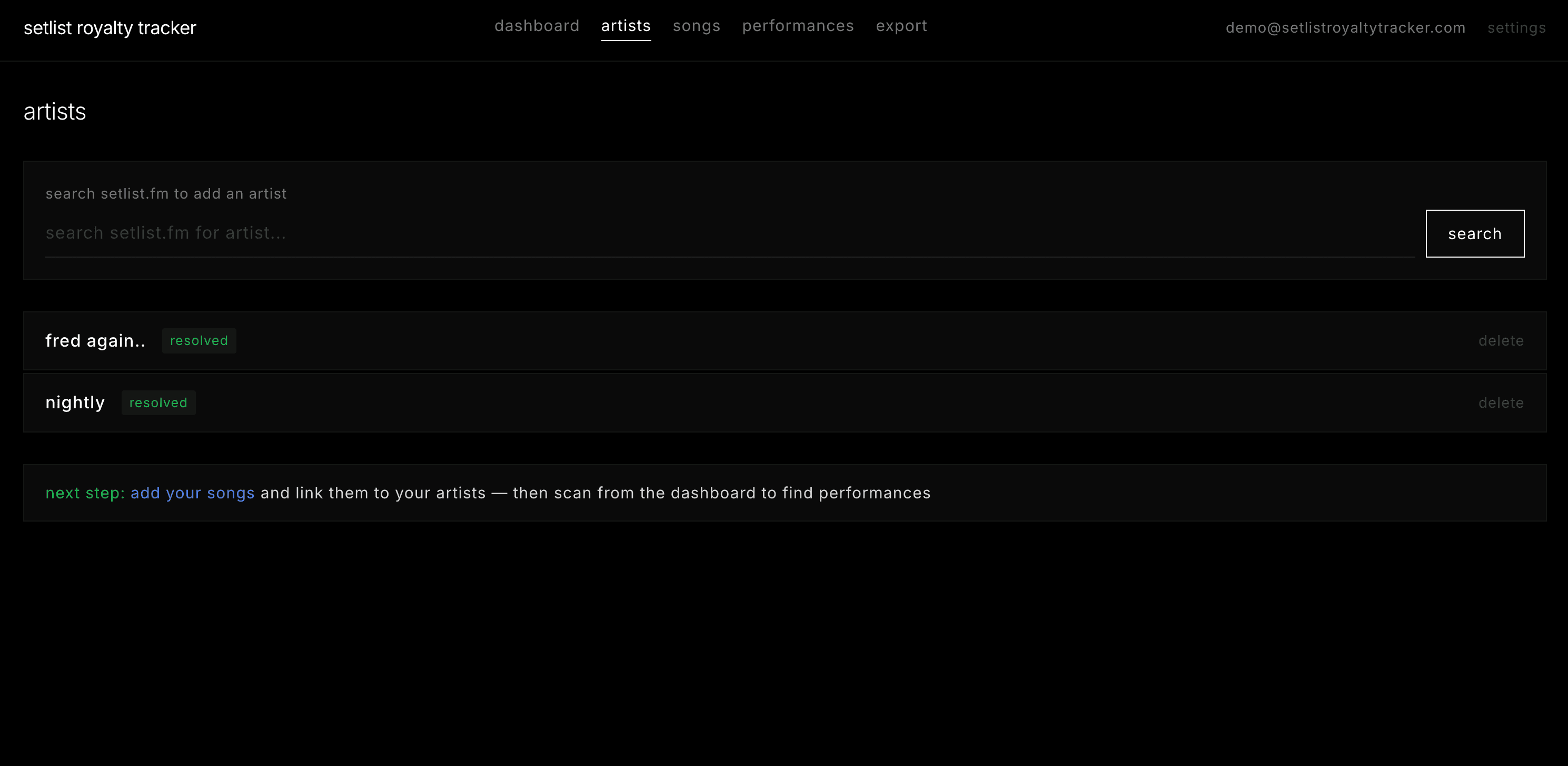
Task: Click the search button
Action: pos(1474,233)
